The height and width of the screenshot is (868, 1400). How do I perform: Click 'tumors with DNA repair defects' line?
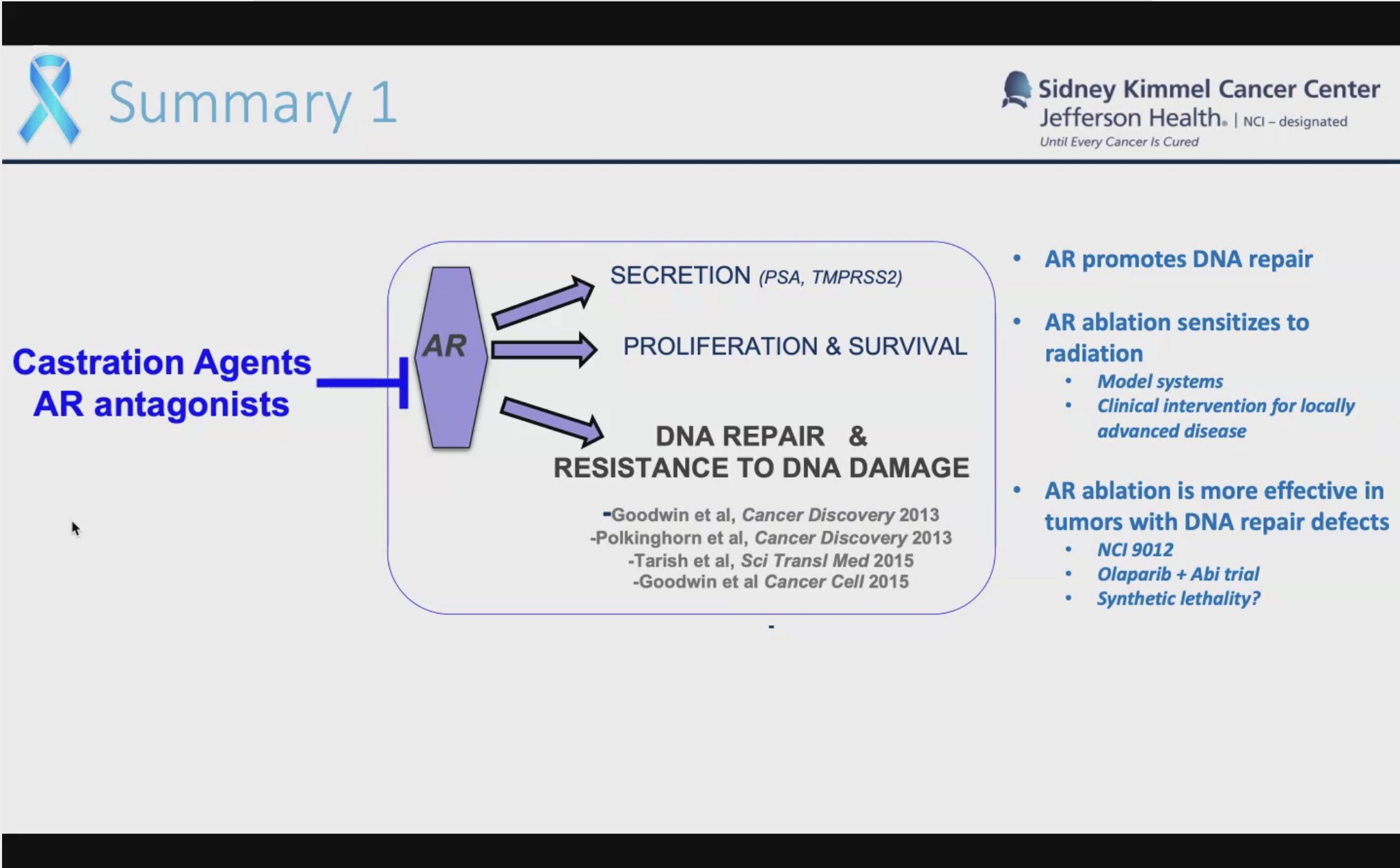(x=1217, y=522)
